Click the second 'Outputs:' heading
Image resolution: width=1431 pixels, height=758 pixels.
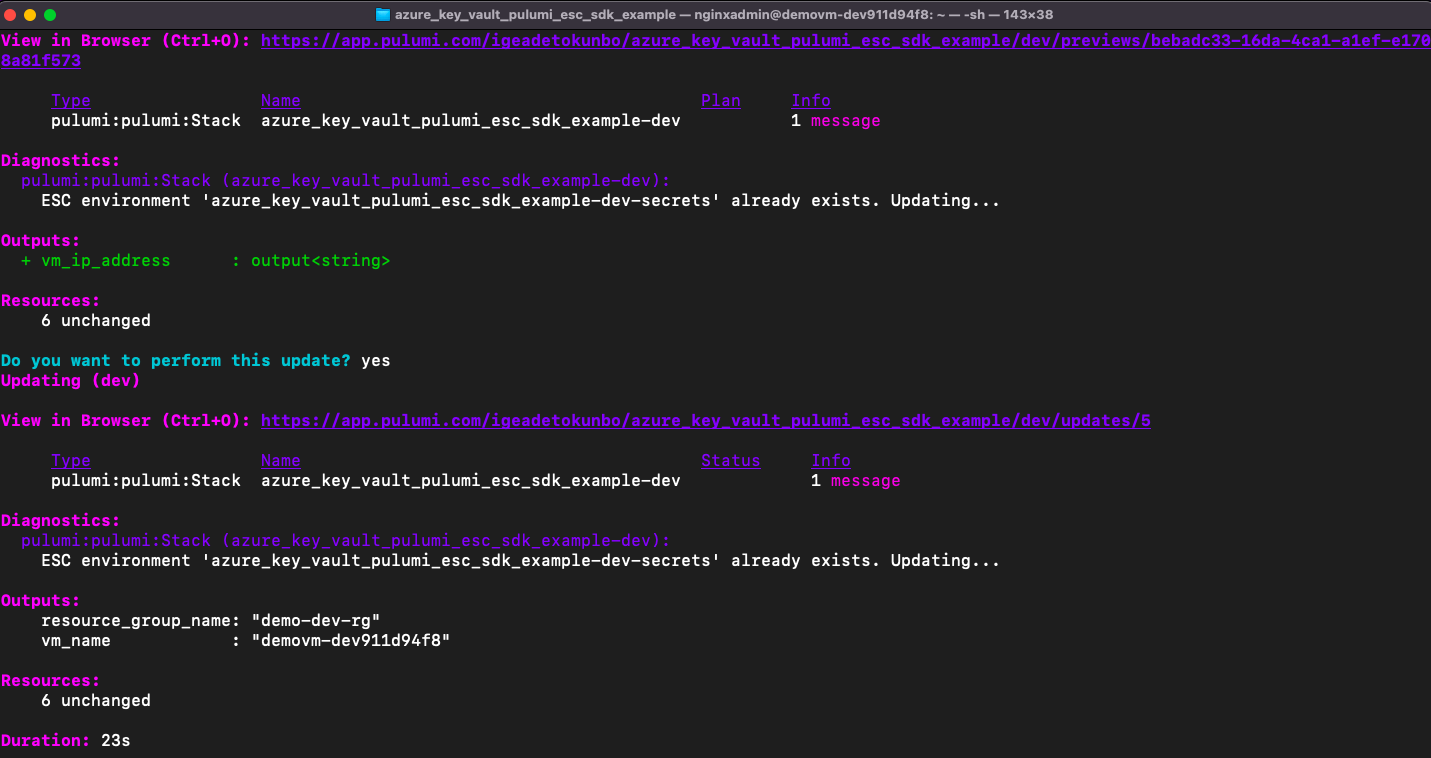[x=41, y=601]
